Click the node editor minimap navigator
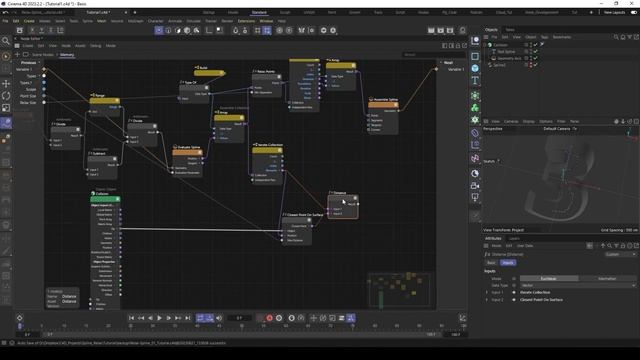 [399, 290]
